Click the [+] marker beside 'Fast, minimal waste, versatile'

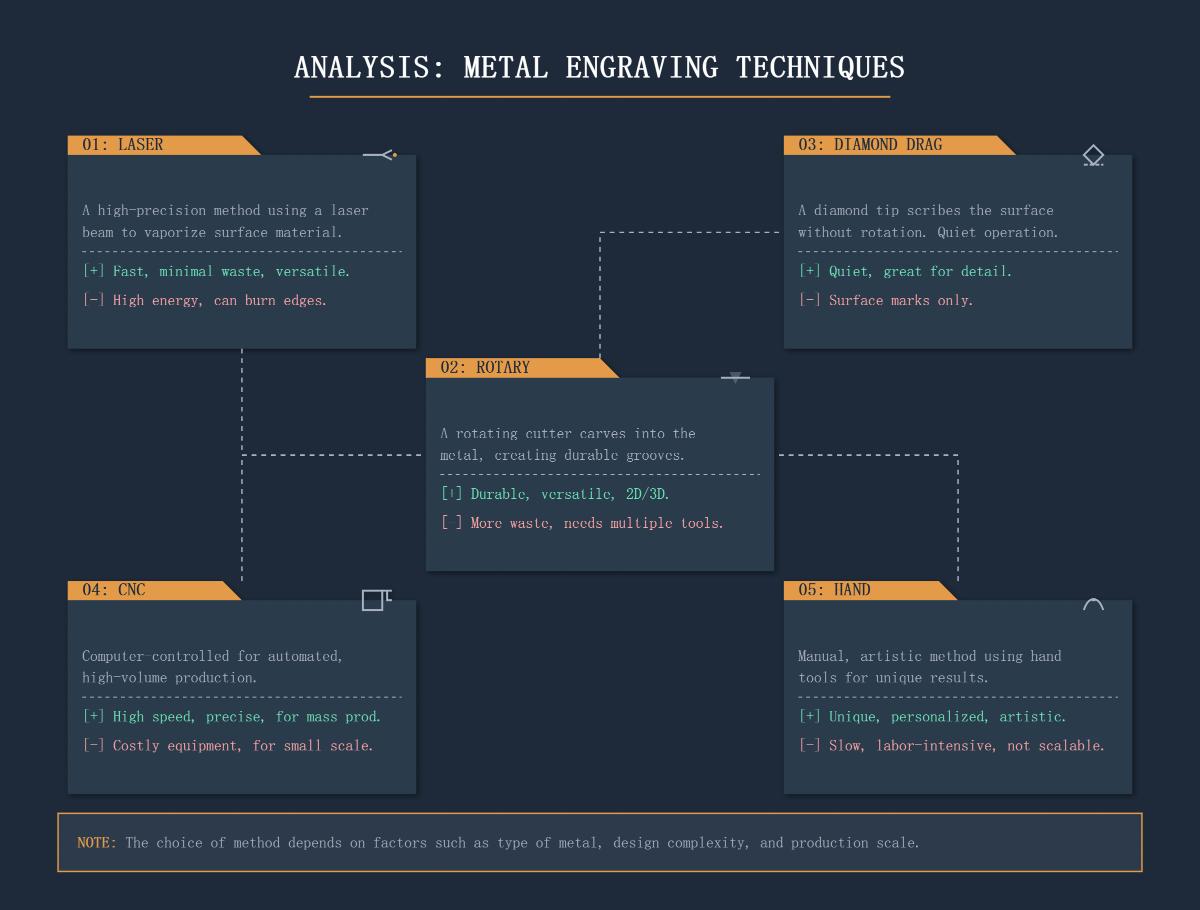coord(93,271)
